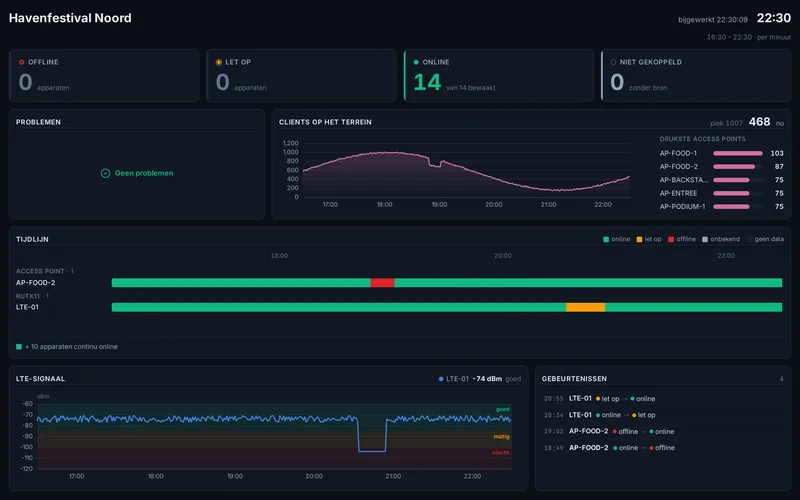Click the green online dot in the 20:55 event
800x500 pixels.
click(x=633, y=399)
